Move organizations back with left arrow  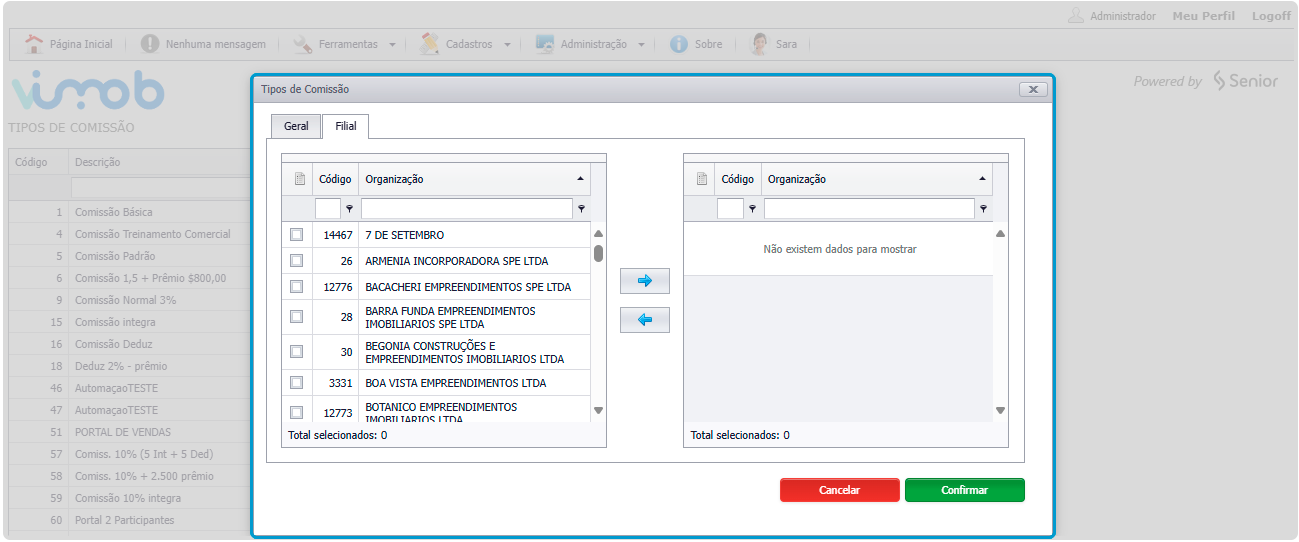pyautogui.click(x=645, y=320)
